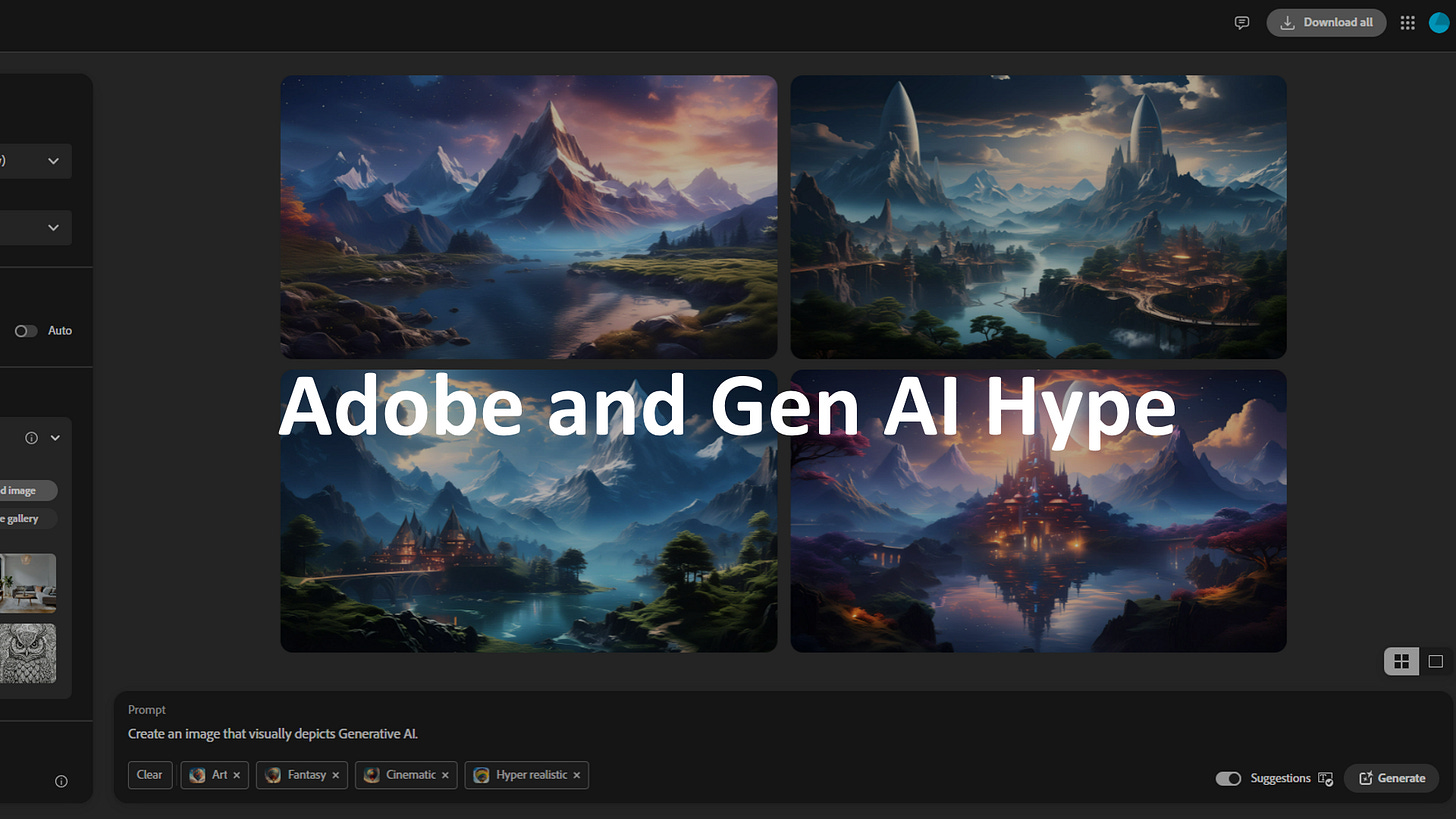Viewport: 1456px width, 819px height.
Task: Click the Art tag thumbnail icon
Action: coord(197,775)
